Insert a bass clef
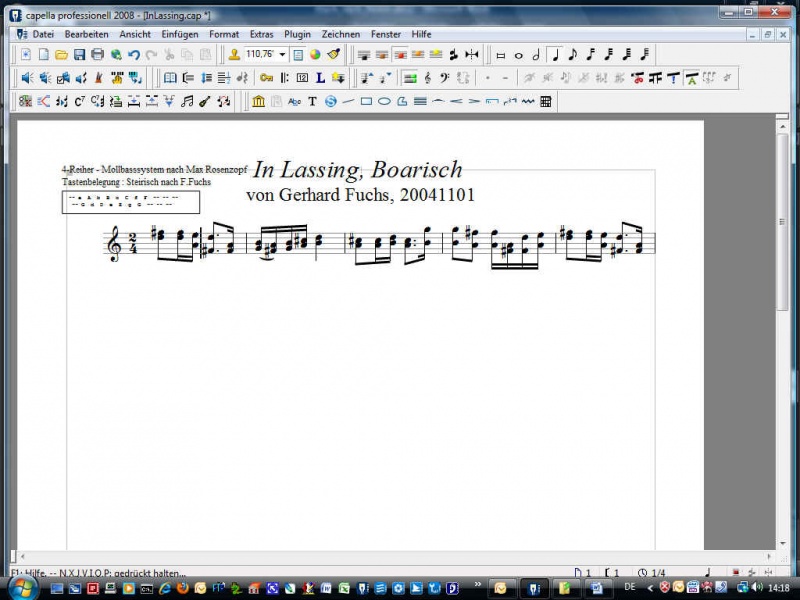 pyautogui.click(x=444, y=77)
